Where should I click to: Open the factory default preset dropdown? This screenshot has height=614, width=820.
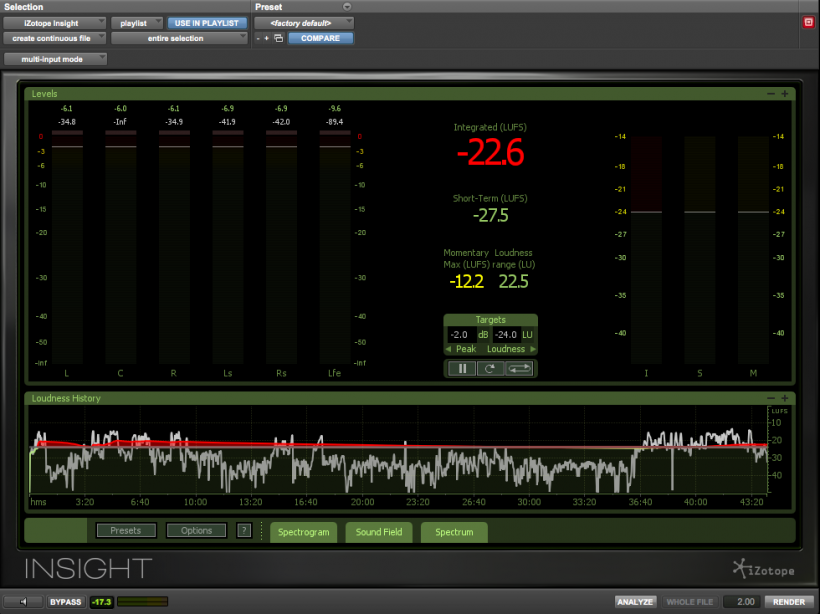[x=303, y=22]
